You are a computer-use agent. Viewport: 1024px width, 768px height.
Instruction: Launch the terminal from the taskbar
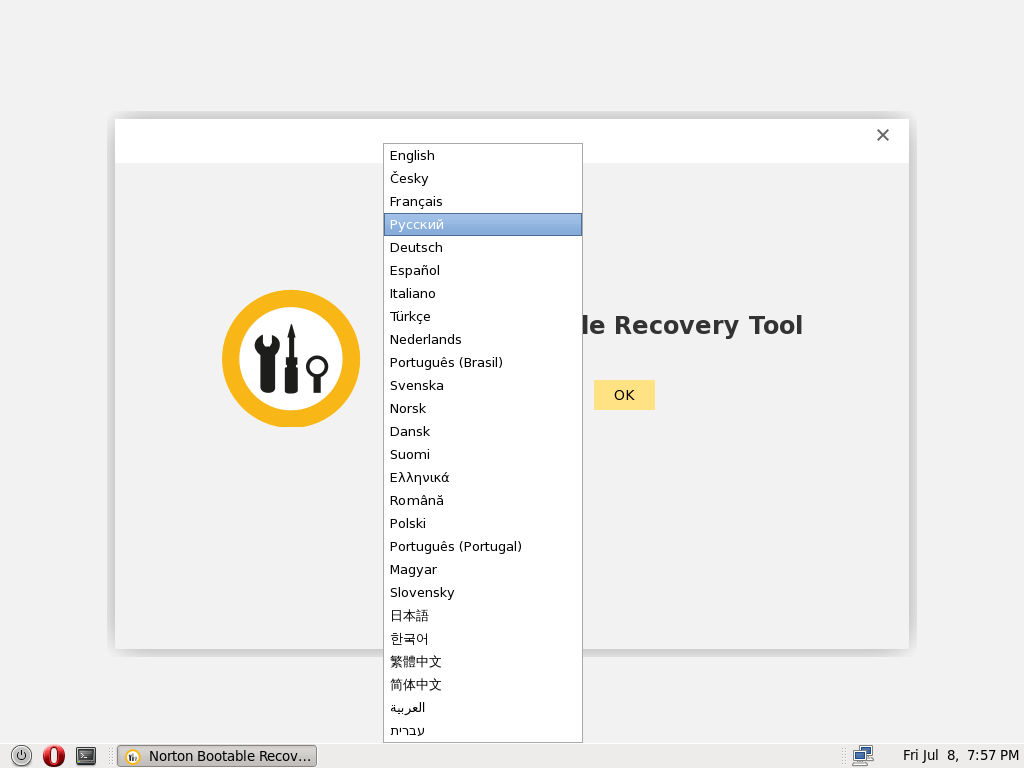click(x=87, y=756)
